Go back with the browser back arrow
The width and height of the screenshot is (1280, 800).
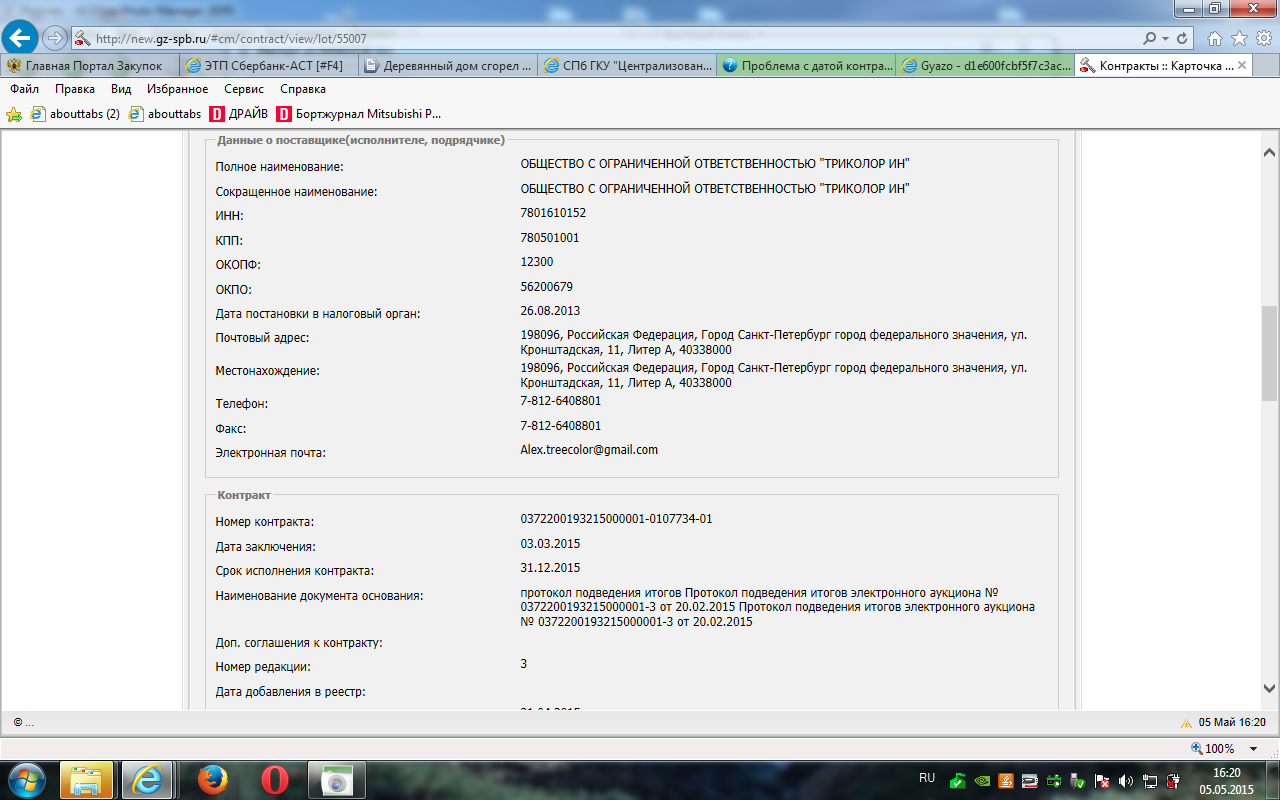pos(22,38)
